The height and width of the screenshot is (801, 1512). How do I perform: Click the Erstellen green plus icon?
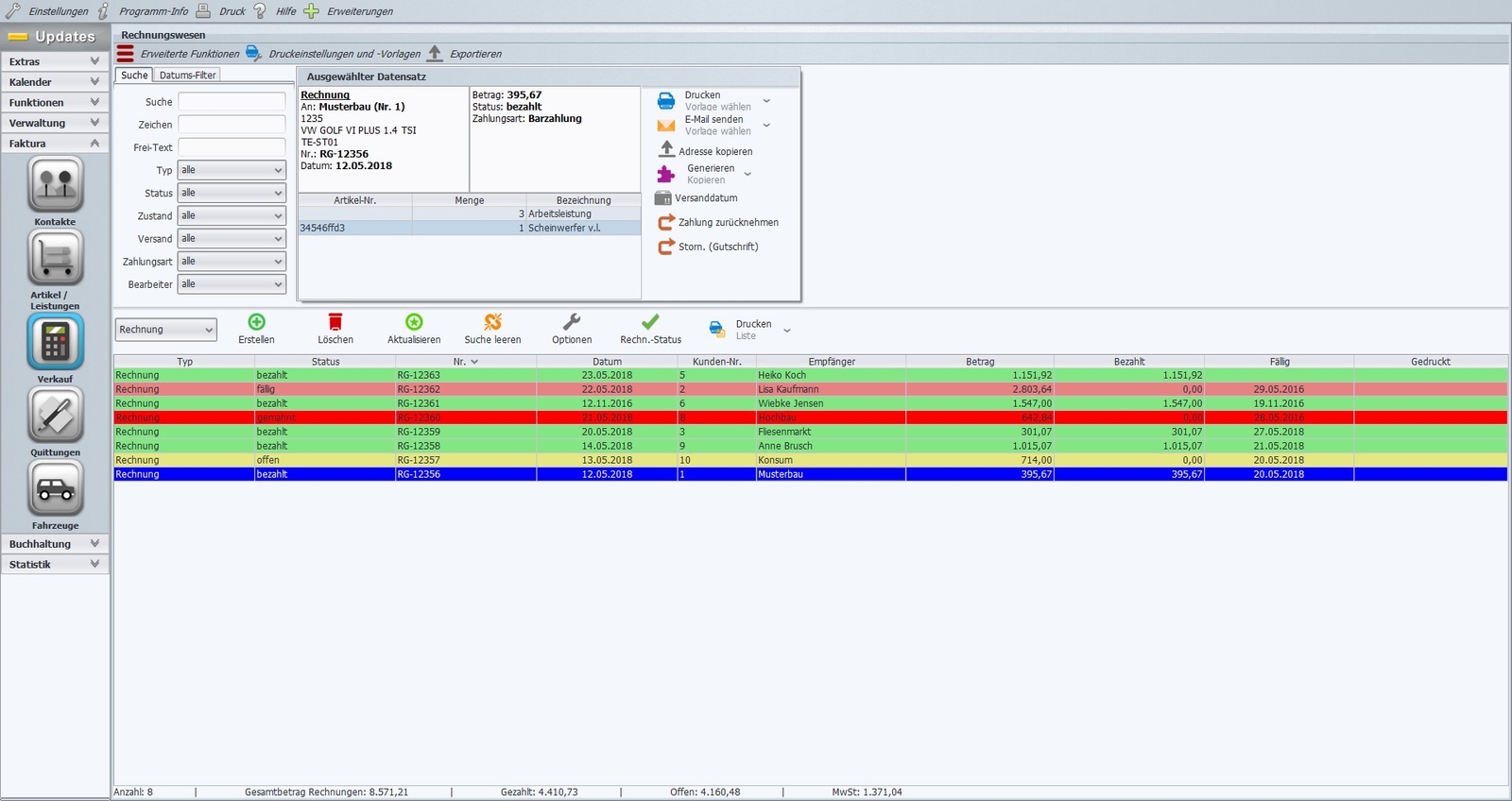[x=257, y=322]
